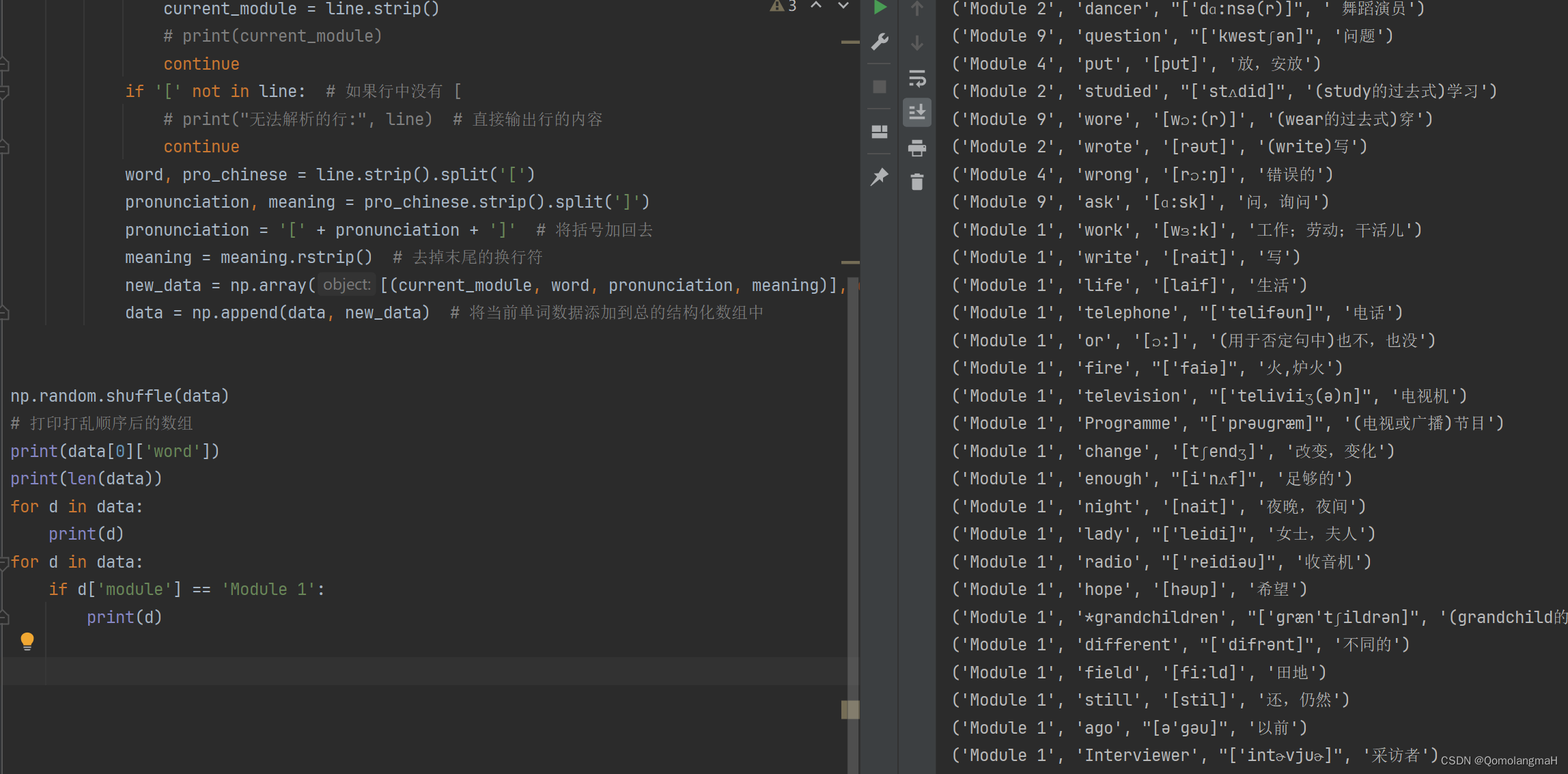Click console row containing 'television'
The height and width of the screenshot is (774, 1568).
coord(1209,396)
